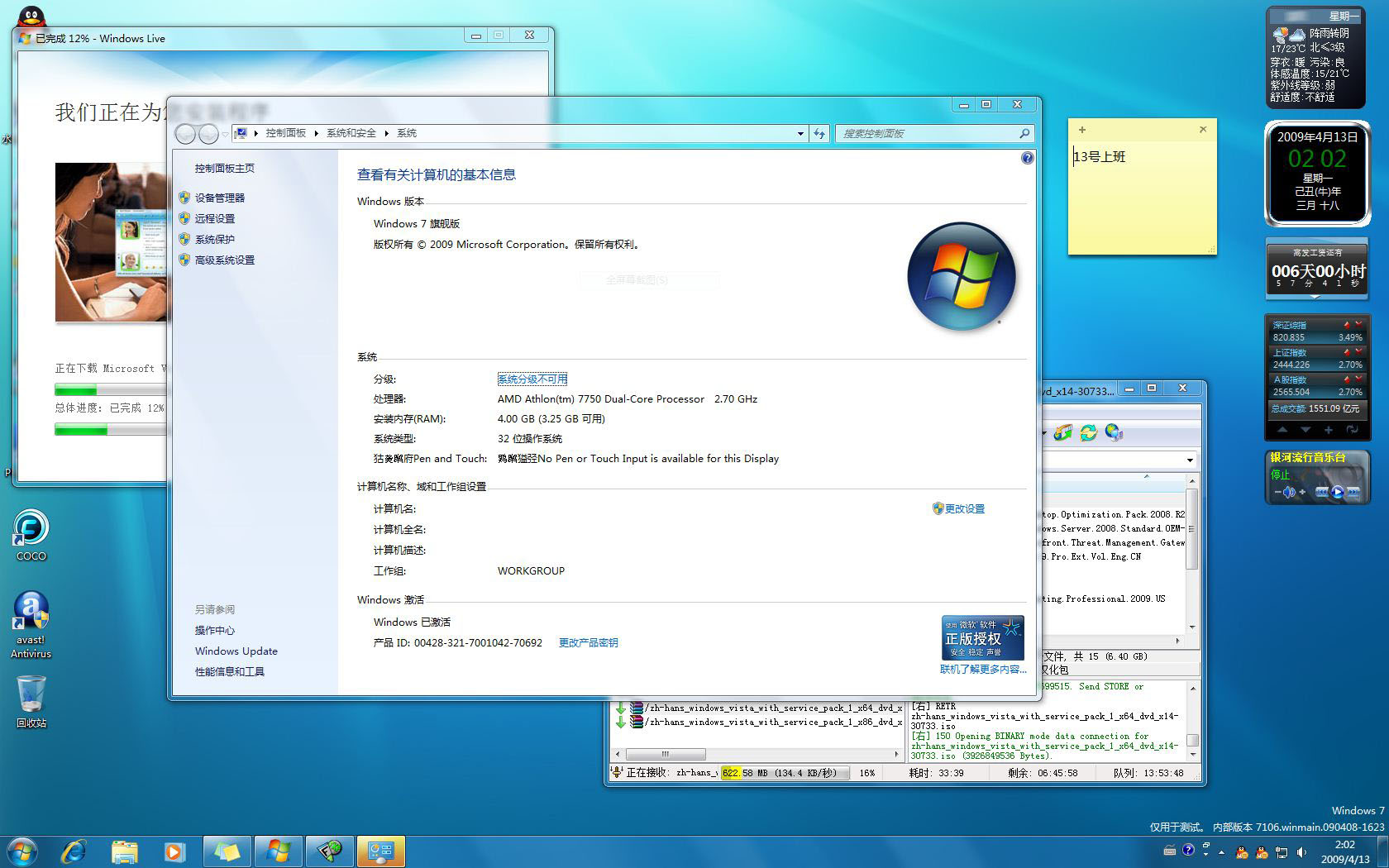Click the FTP refresh arrows toolbar icon
Viewport: 1389px width, 868px height.
1088,432
